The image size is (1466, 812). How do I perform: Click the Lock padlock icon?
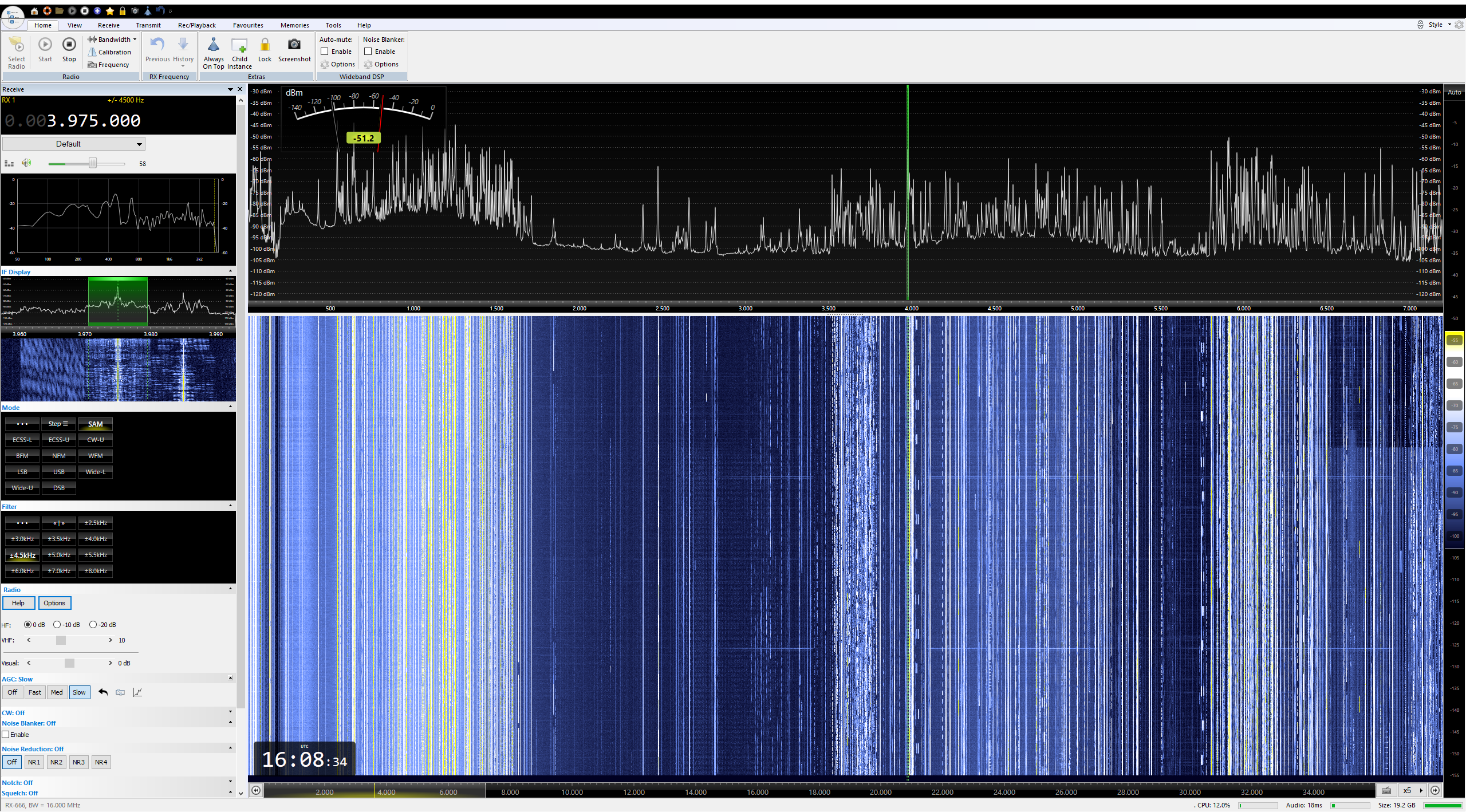point(265,45)
